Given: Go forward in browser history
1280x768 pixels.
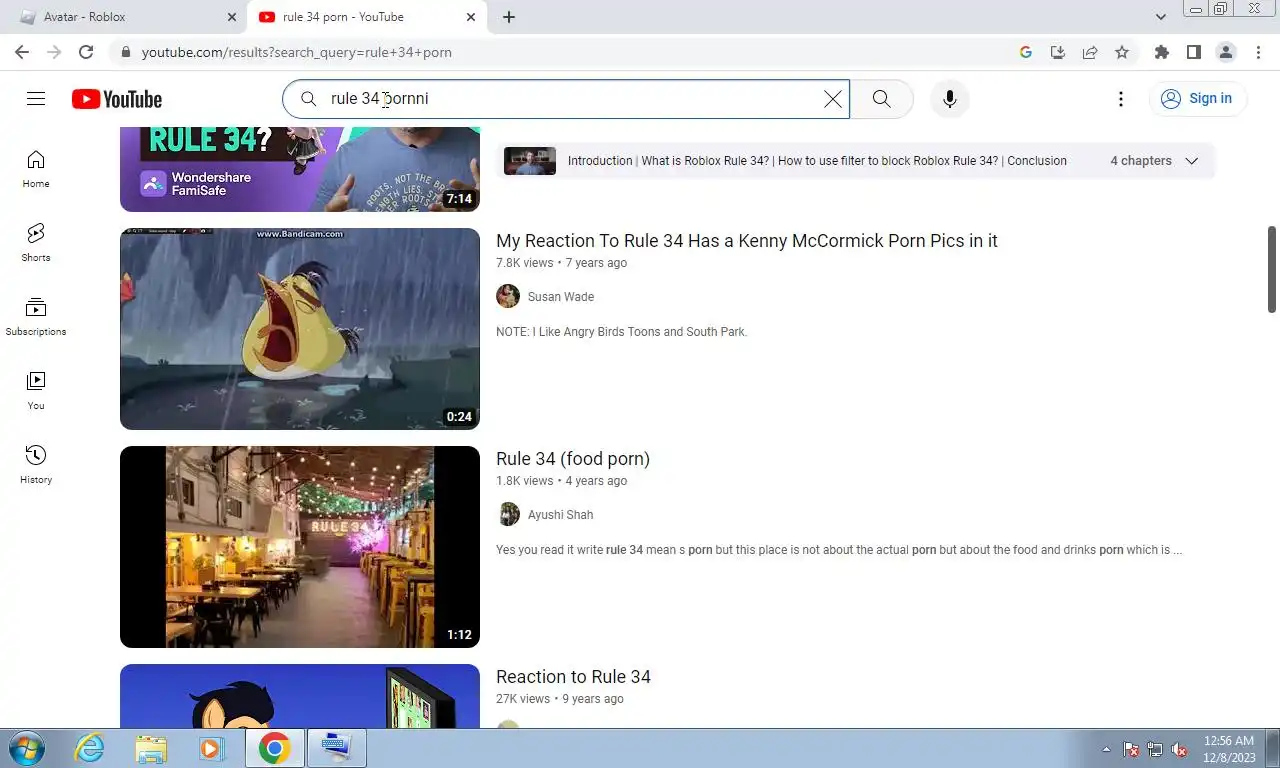Looking at the screenshot, I should 54,52.
